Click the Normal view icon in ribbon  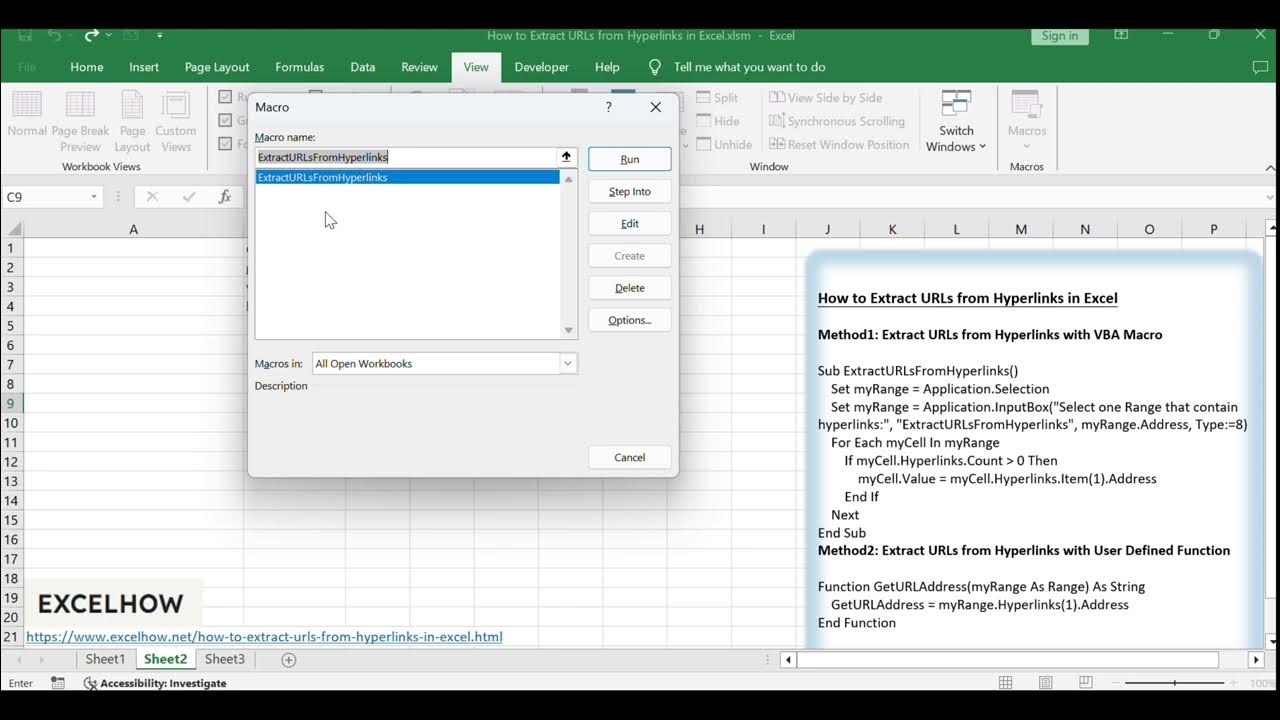tap(27, 105)
